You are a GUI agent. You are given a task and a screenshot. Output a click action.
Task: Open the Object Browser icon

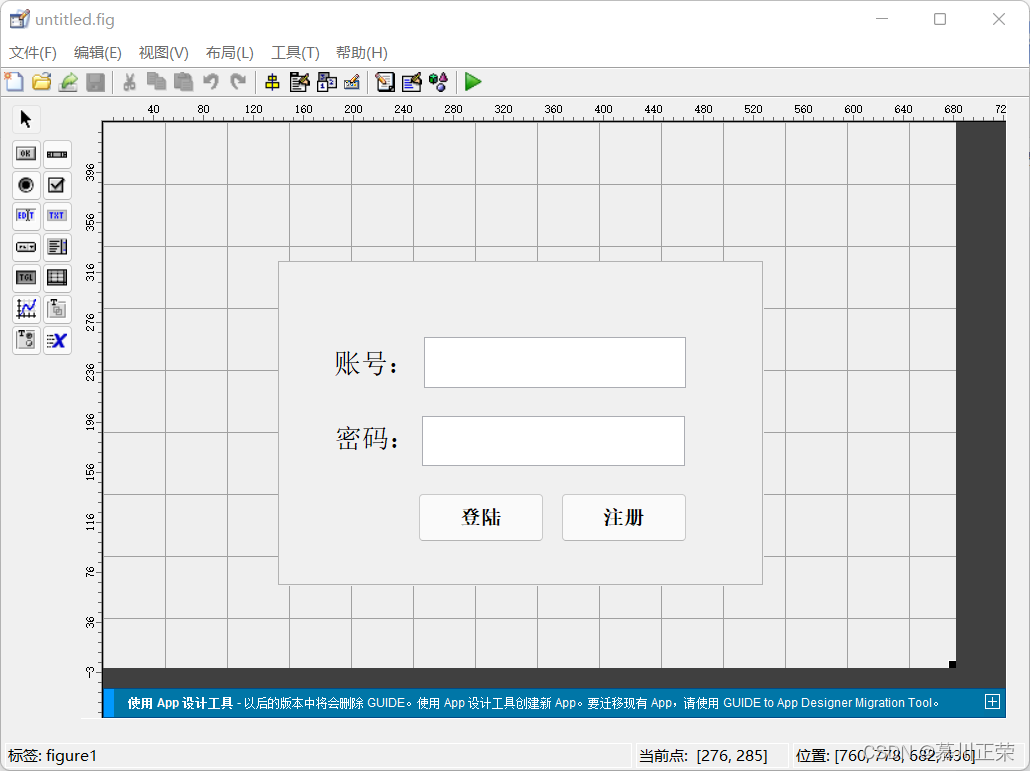tap(438, 82)
